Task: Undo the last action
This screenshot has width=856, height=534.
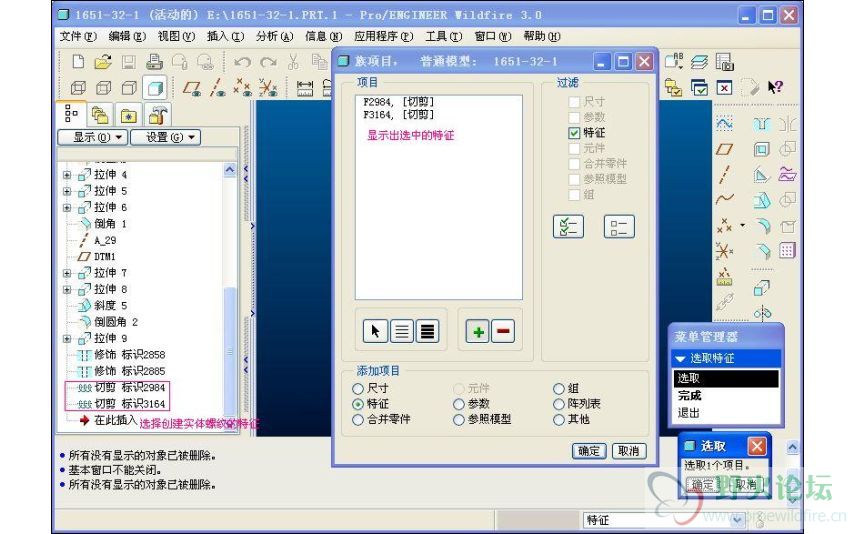Action: [242, 62]
